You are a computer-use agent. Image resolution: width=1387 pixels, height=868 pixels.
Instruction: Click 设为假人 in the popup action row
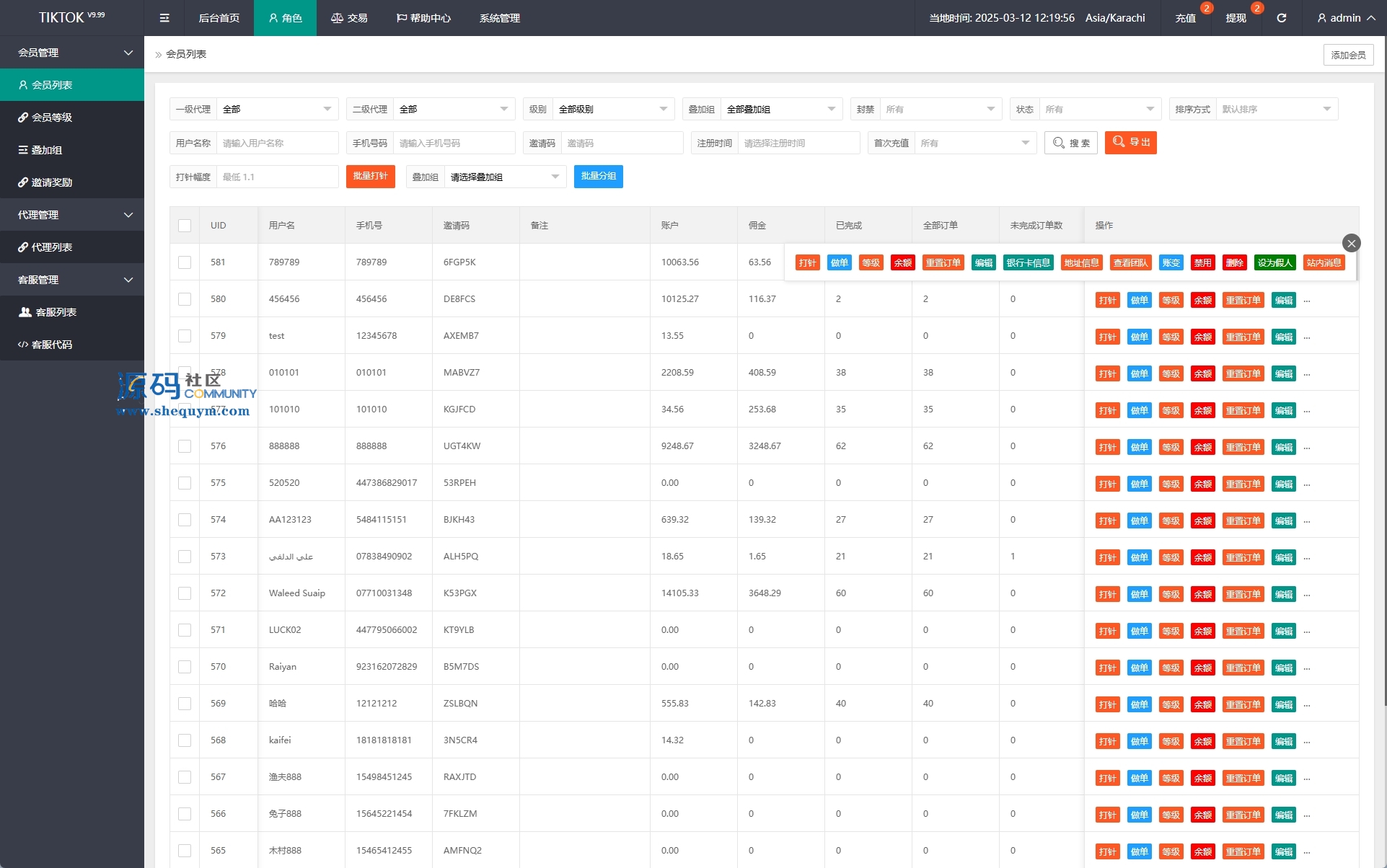tap(1274, 262)
